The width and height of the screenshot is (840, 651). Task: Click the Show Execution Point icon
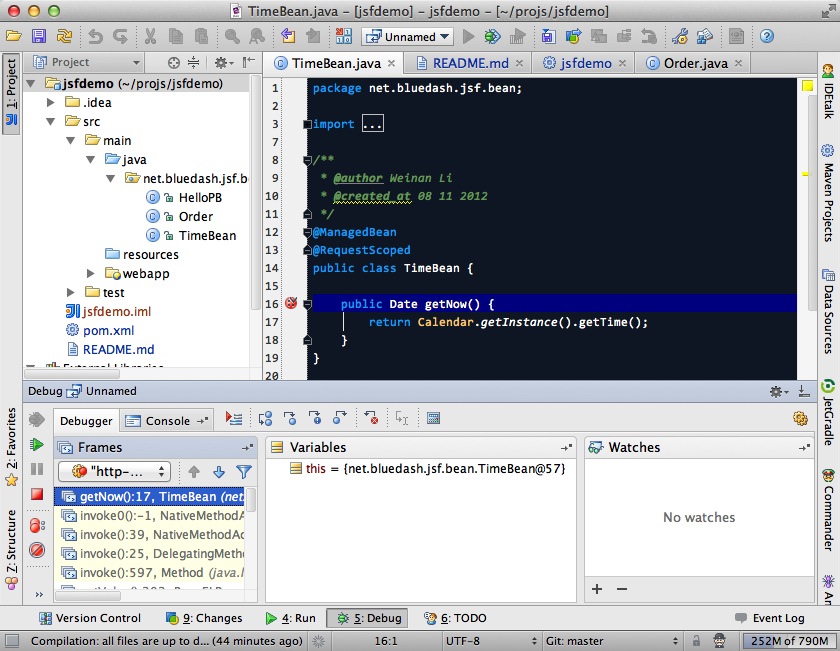(233, 419)
